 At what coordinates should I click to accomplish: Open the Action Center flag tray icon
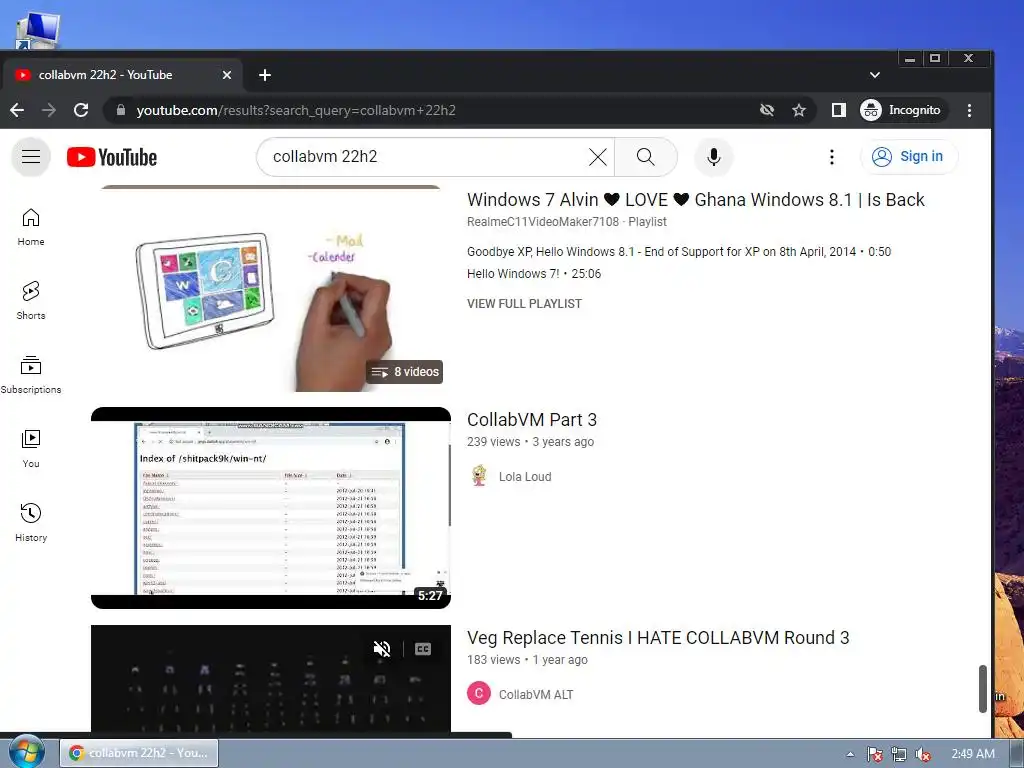(874, 754)
